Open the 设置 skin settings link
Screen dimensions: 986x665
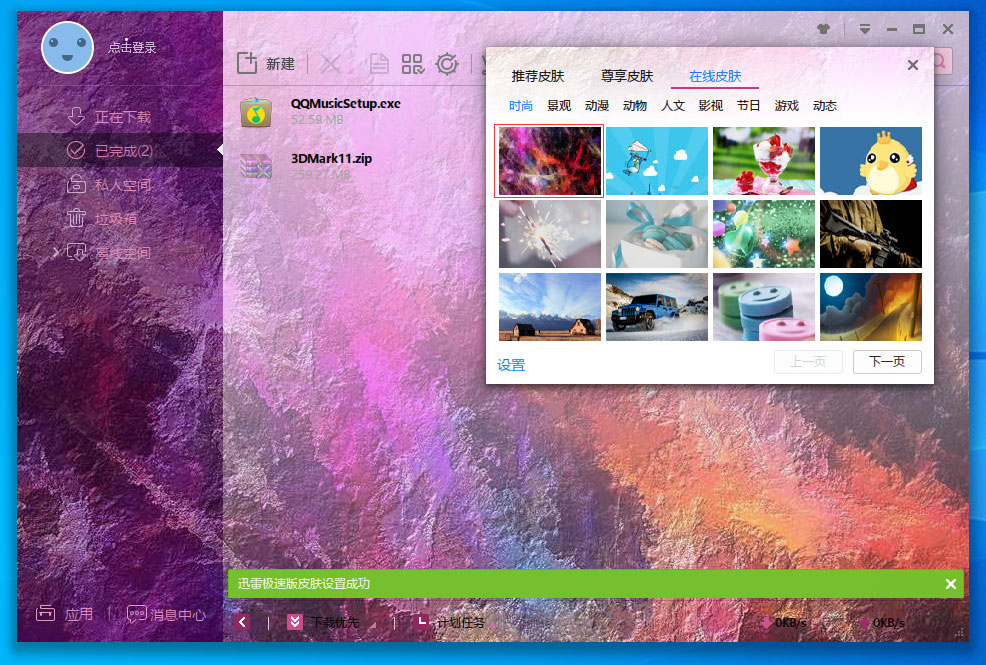pyautogui.click(x=511, y=364)
